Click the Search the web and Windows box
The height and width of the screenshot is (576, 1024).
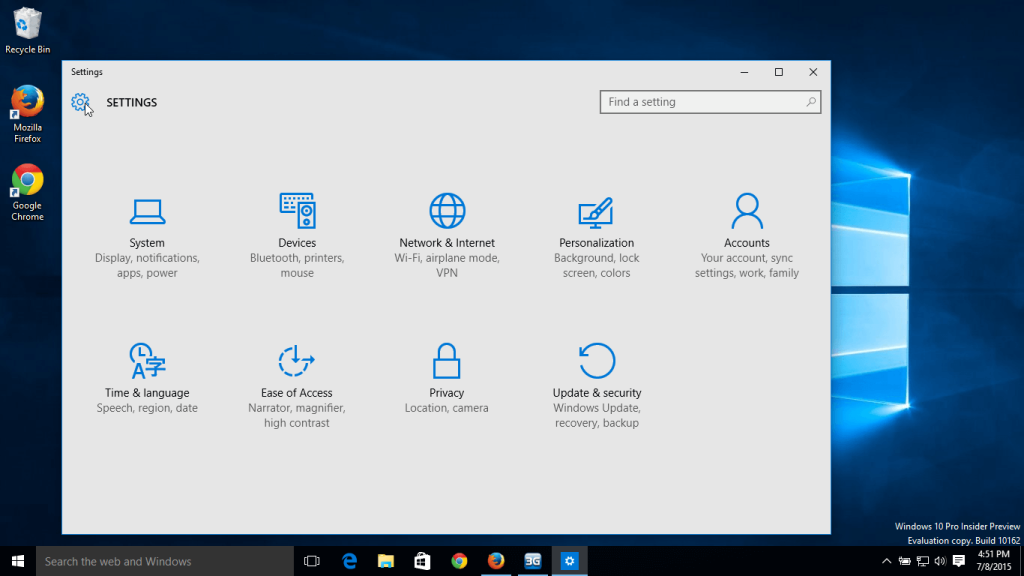(165, 561)
